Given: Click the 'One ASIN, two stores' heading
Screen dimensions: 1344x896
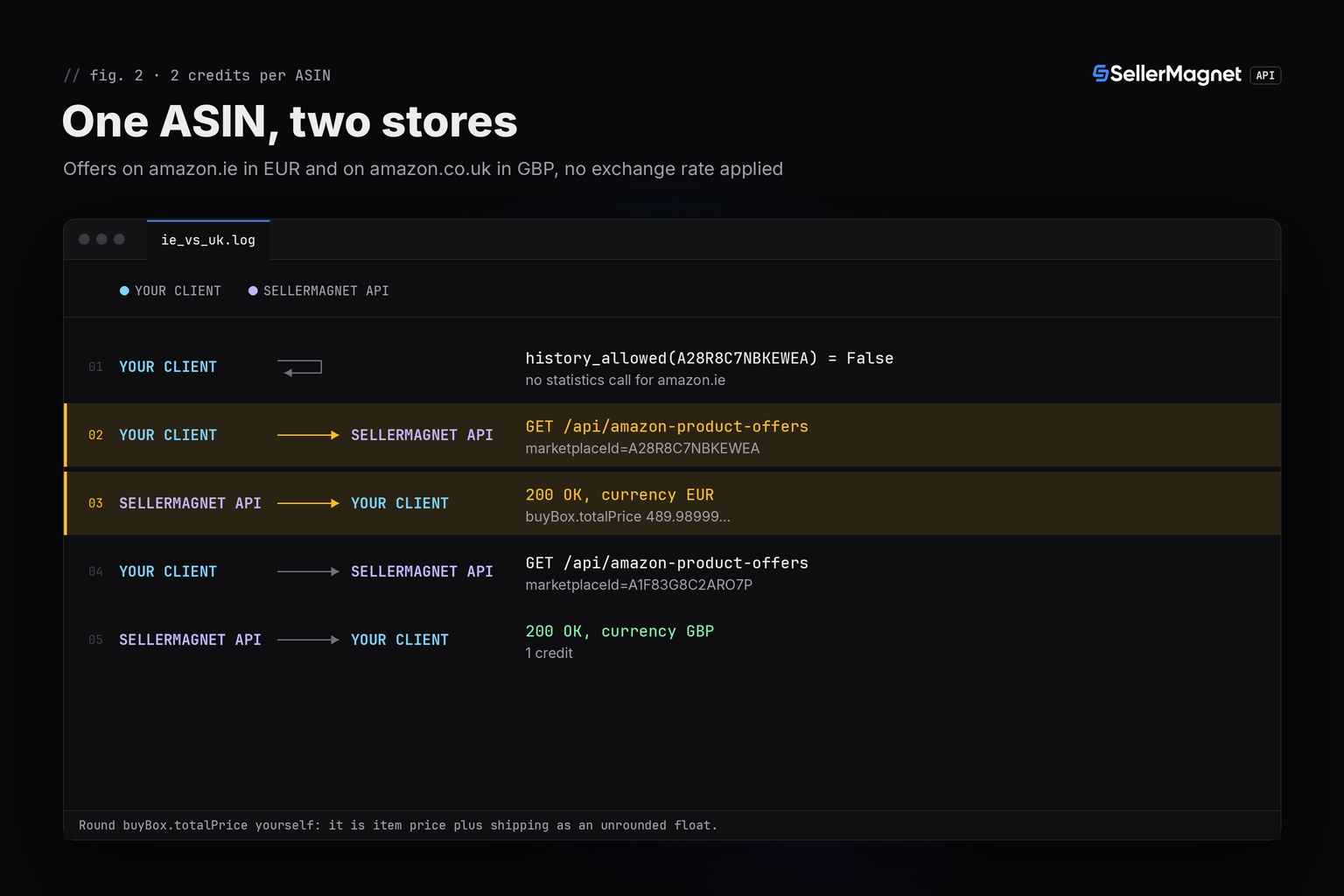Looking at the screenshot, I should point(290,121).
